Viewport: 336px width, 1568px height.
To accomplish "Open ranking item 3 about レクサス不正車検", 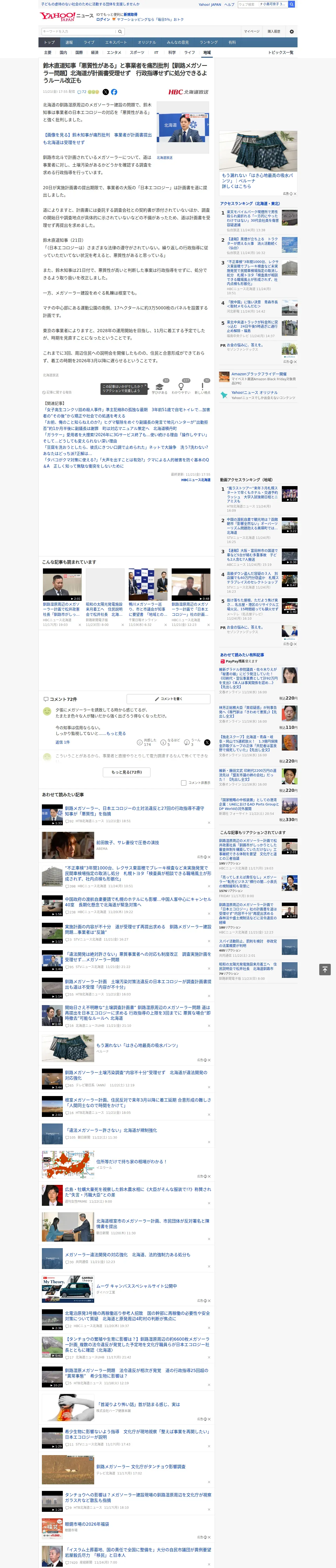I will tap(259, 278).
